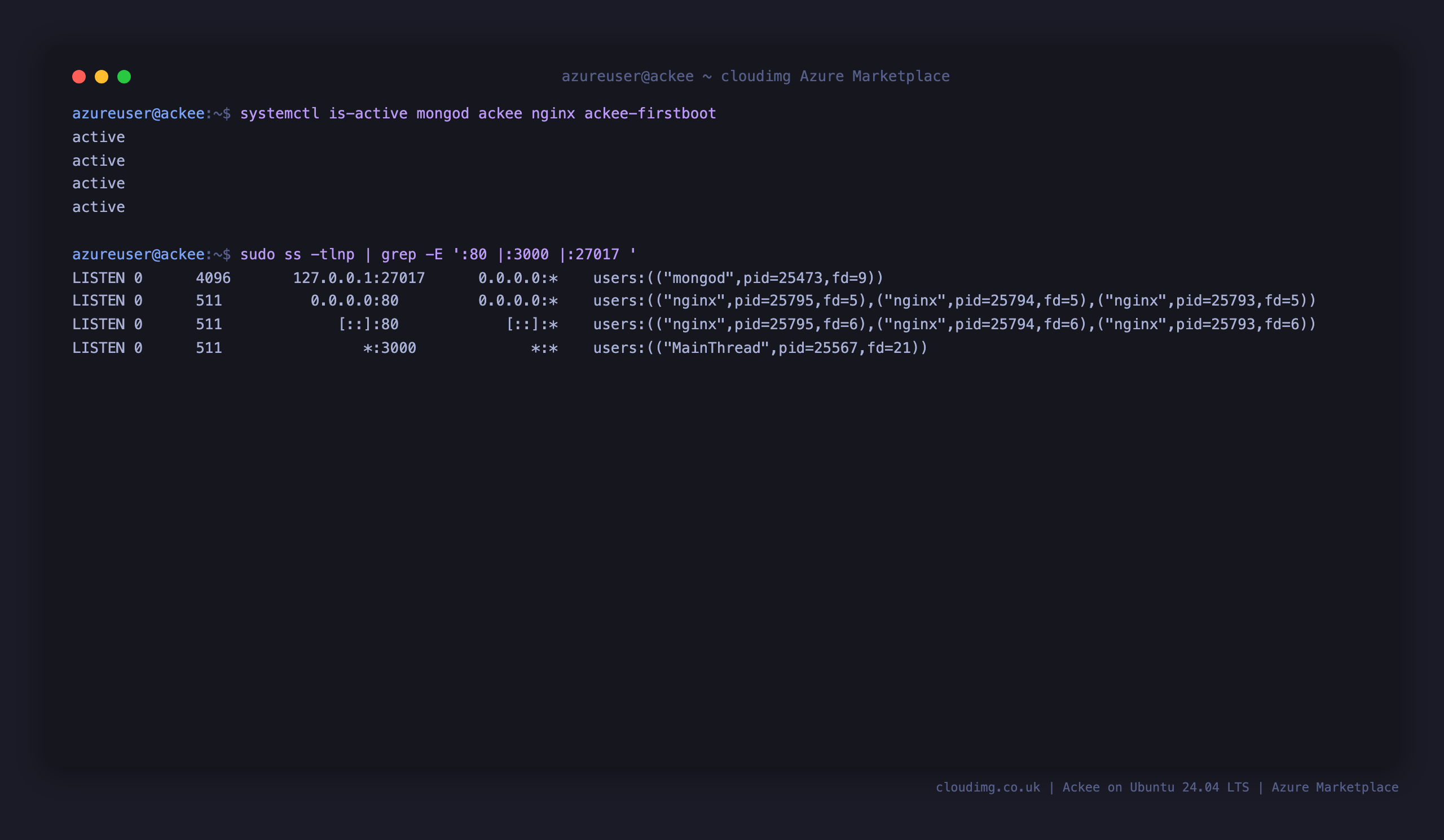Click the peer address '[::]:*'
1444x840 pixels.
coord(532,324)
